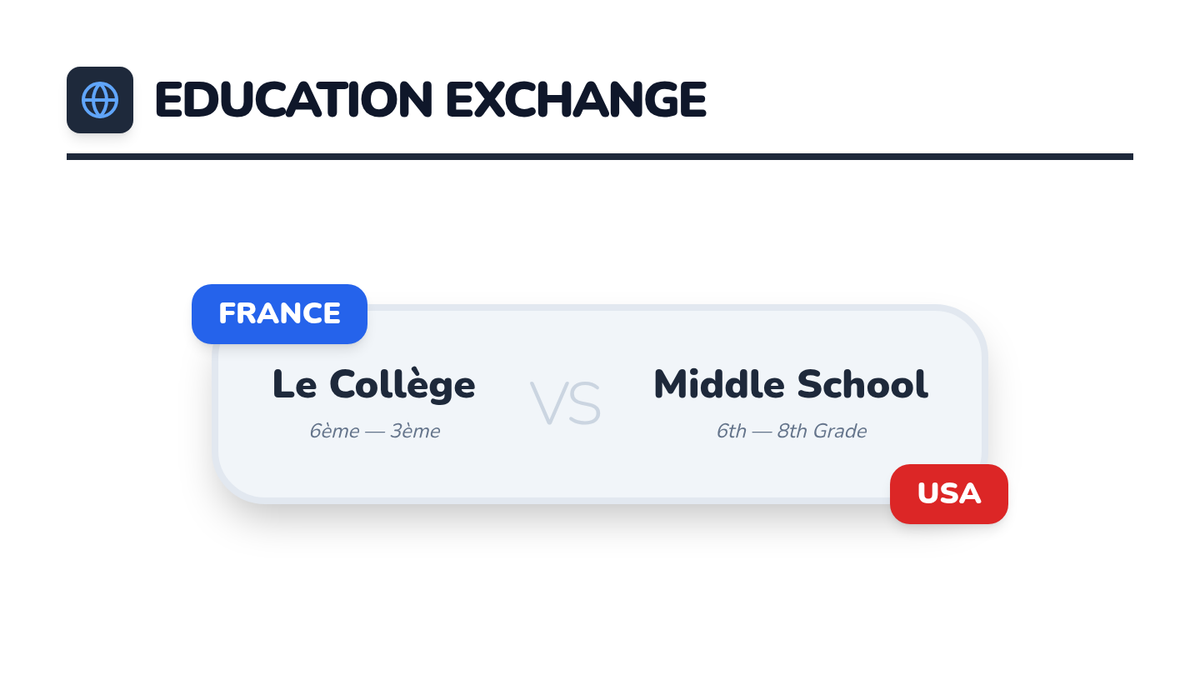The height and width of the screenshot is (675, 1200).
Task: Click the dash between 6ème and 3ème
Action: [x=374, y=432]
